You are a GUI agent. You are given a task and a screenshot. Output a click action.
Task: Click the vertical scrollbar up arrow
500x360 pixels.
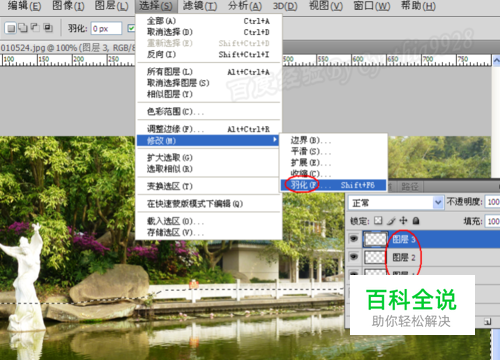coord(496,60)
